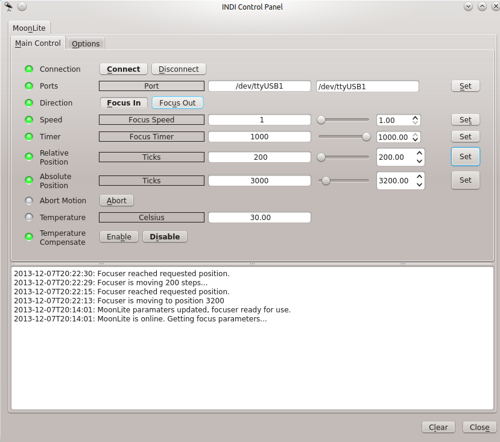Click Set for the Timer row

[465, 136]
